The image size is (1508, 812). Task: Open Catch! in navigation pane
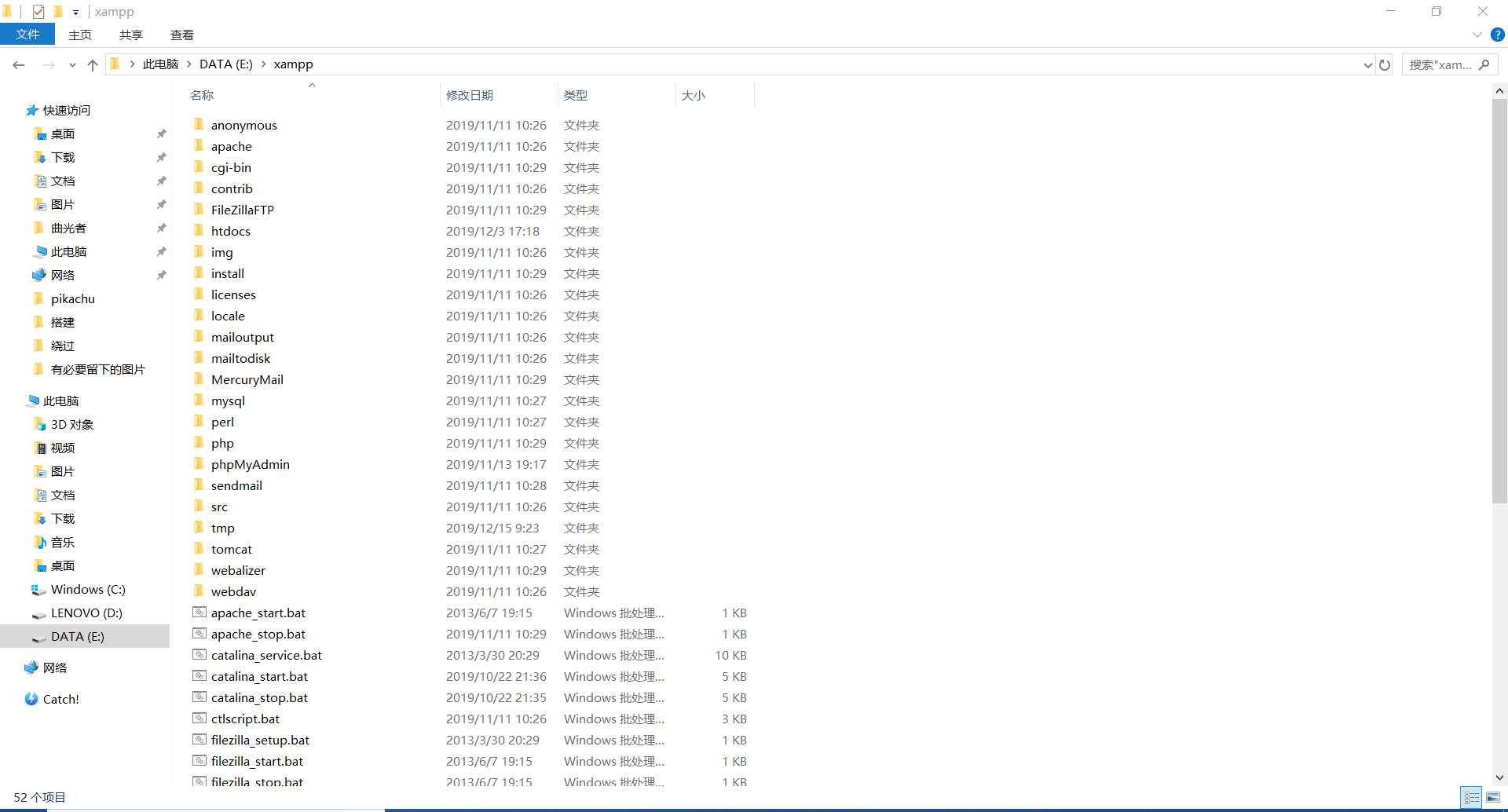(60, 699)
